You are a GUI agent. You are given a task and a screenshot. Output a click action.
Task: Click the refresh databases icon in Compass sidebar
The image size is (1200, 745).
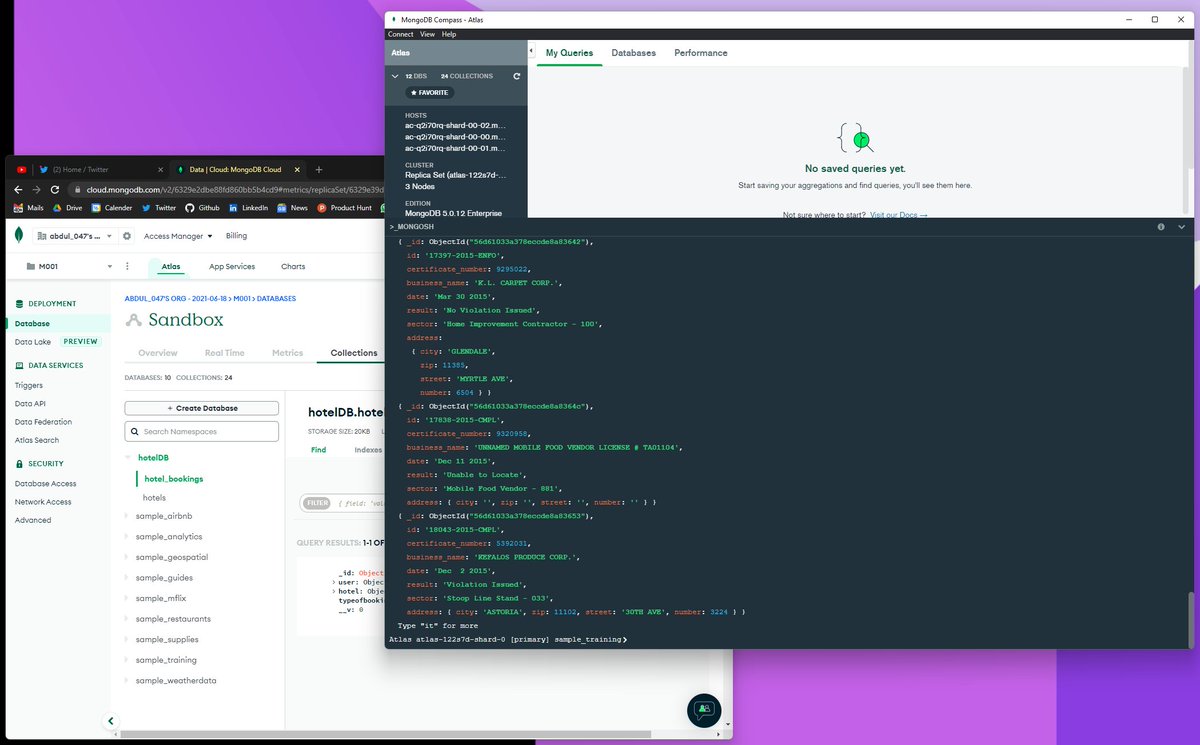pyautogui.click(x=516, y=76)
